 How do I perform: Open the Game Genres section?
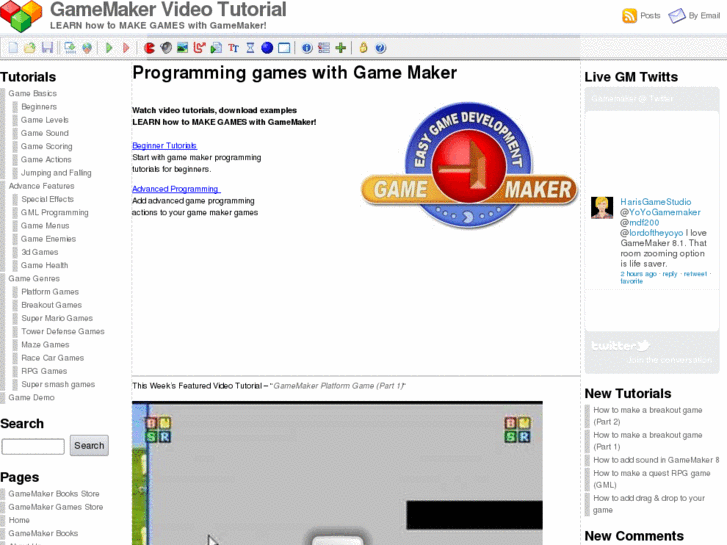pos(34,278)
